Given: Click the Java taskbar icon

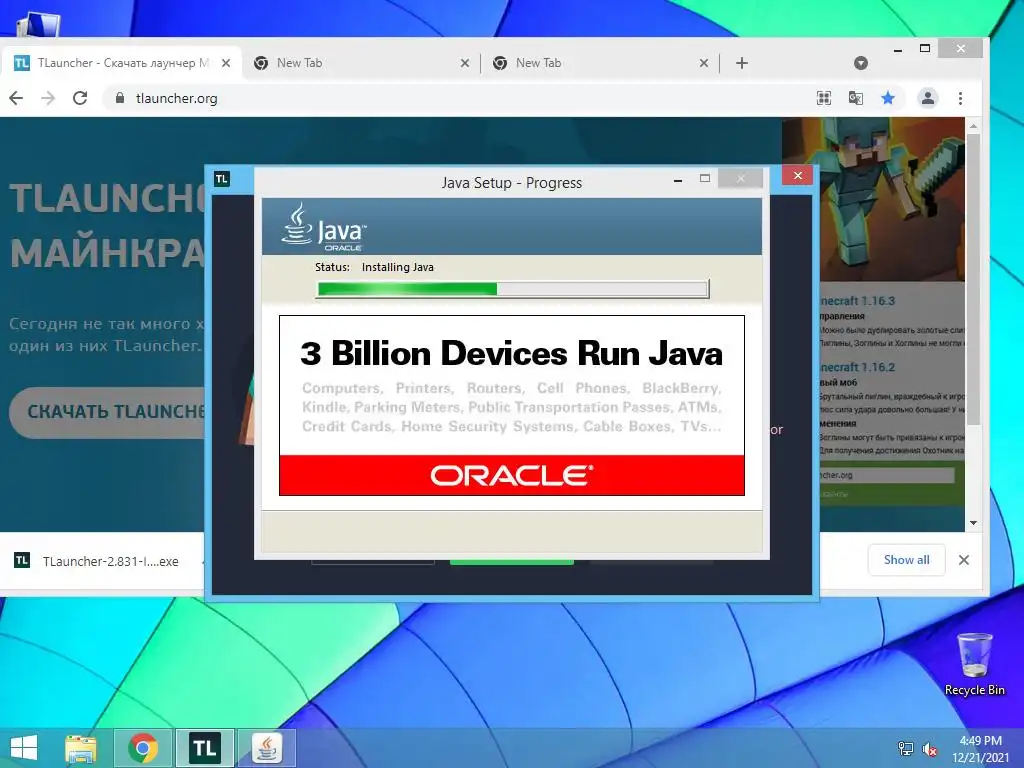Looking at the screenshot, I should tap(266, 748).
